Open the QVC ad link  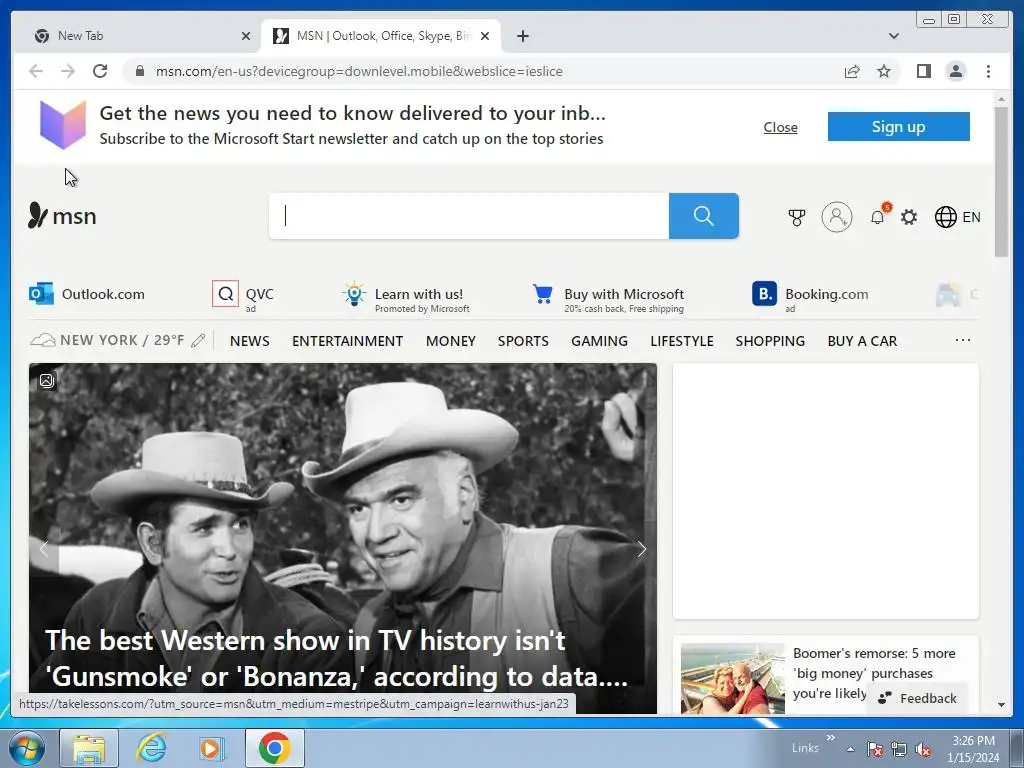243,295
